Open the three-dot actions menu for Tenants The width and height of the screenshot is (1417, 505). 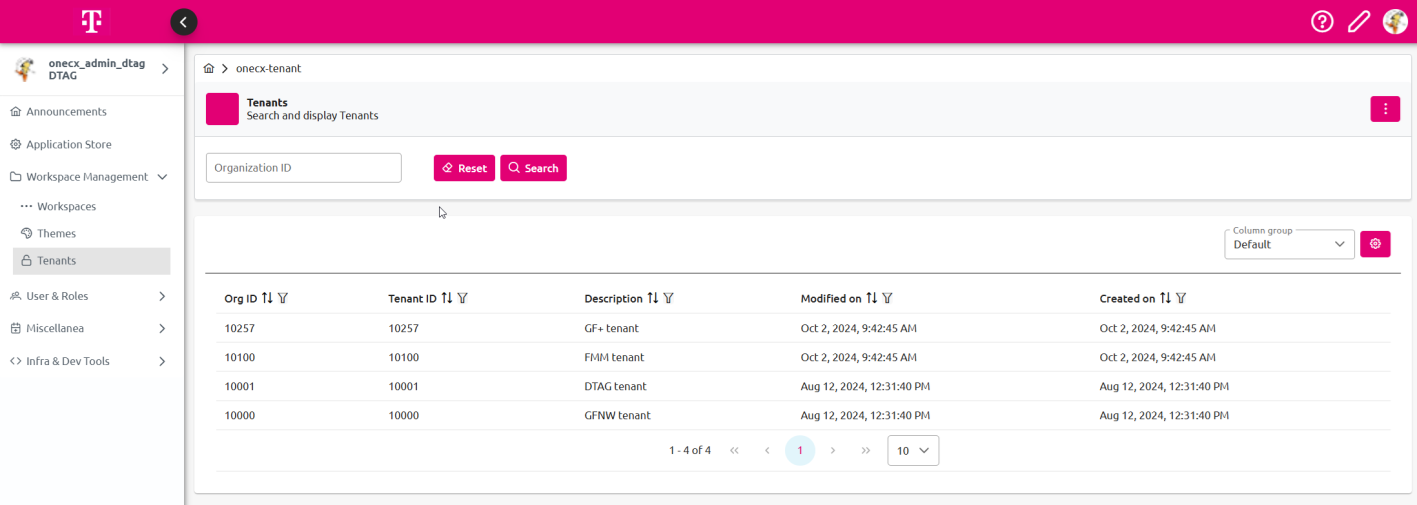[1384, 109]
